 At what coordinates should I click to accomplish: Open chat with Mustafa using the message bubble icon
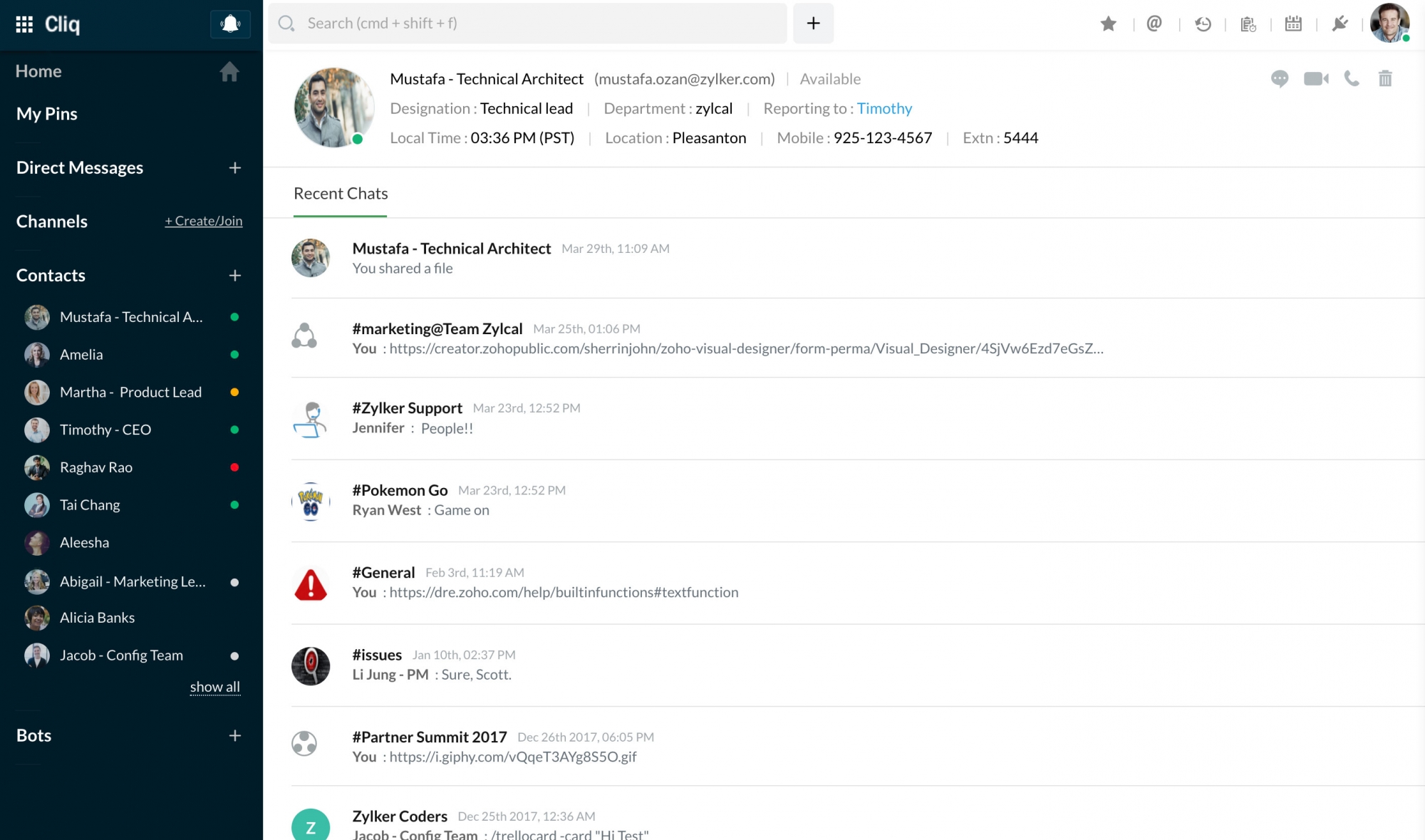tap(1280, 79)
